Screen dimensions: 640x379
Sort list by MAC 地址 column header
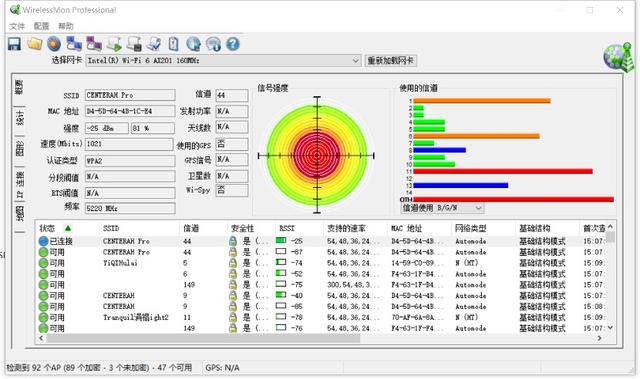pos(420,228)
